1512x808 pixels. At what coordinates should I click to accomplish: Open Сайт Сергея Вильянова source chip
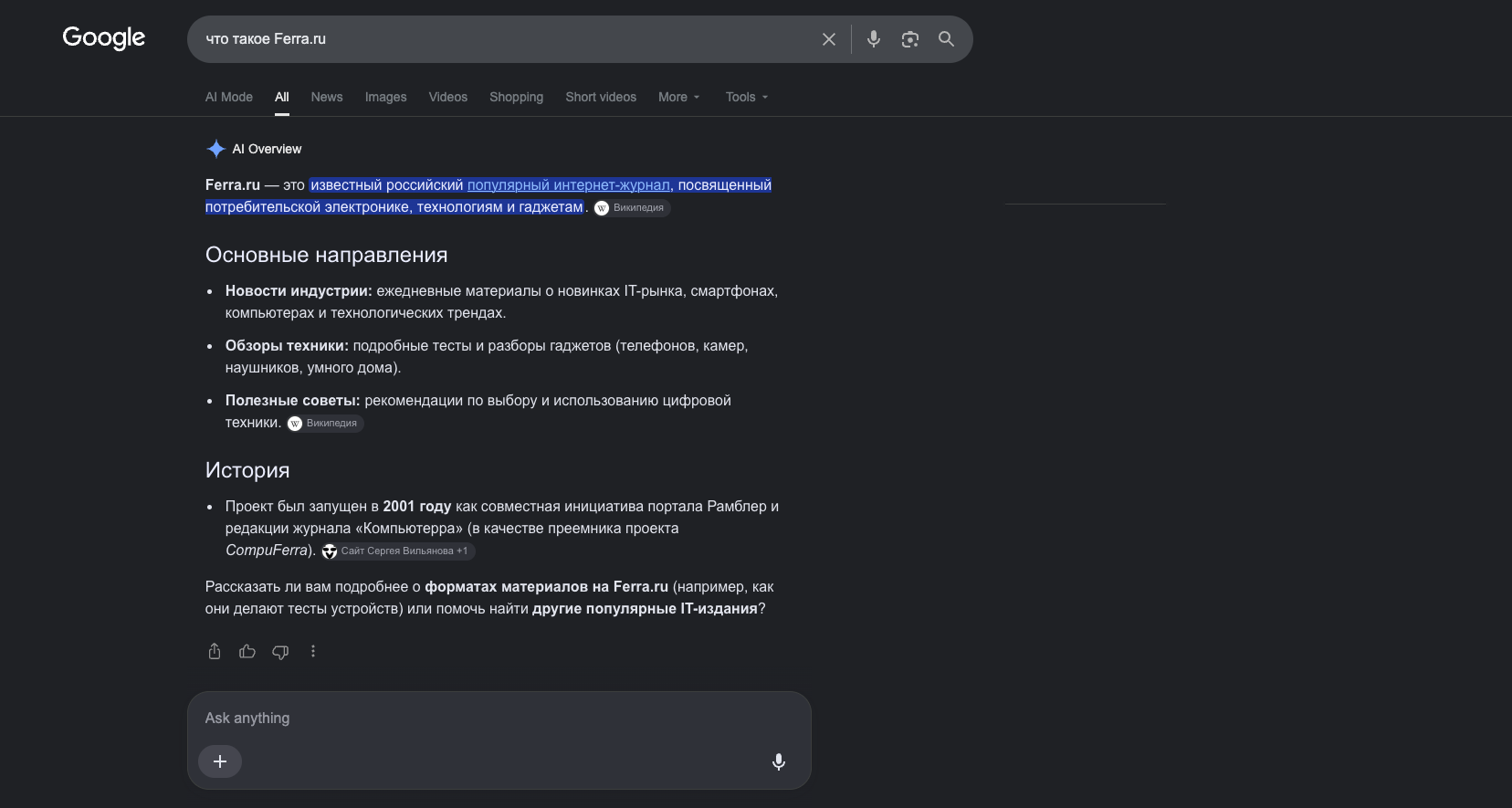[x=398, y=551]
